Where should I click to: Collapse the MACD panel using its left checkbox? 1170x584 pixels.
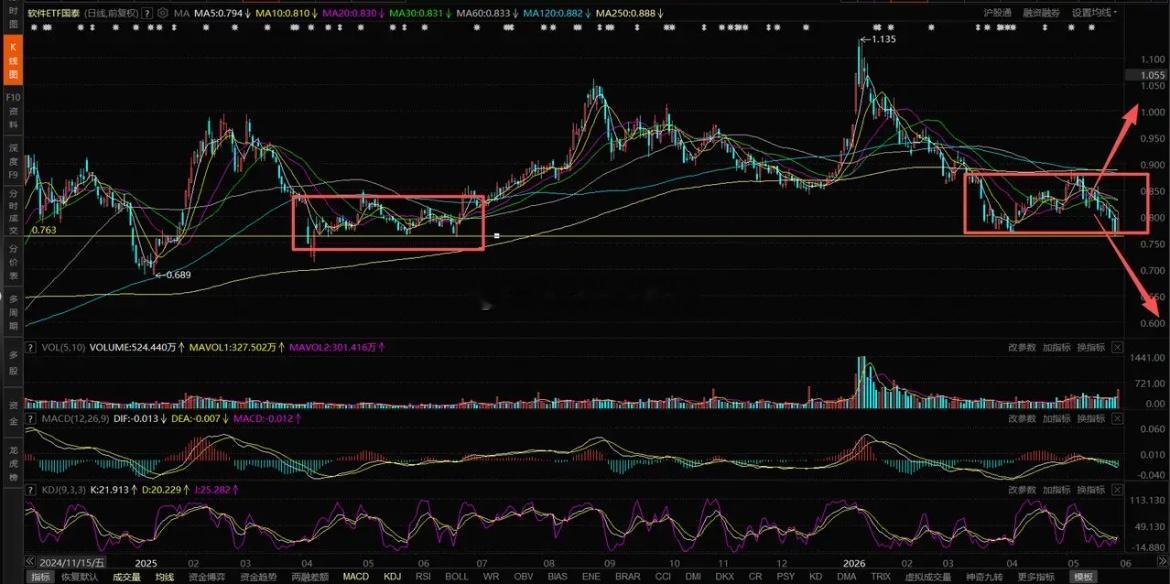tap(31, 419)
